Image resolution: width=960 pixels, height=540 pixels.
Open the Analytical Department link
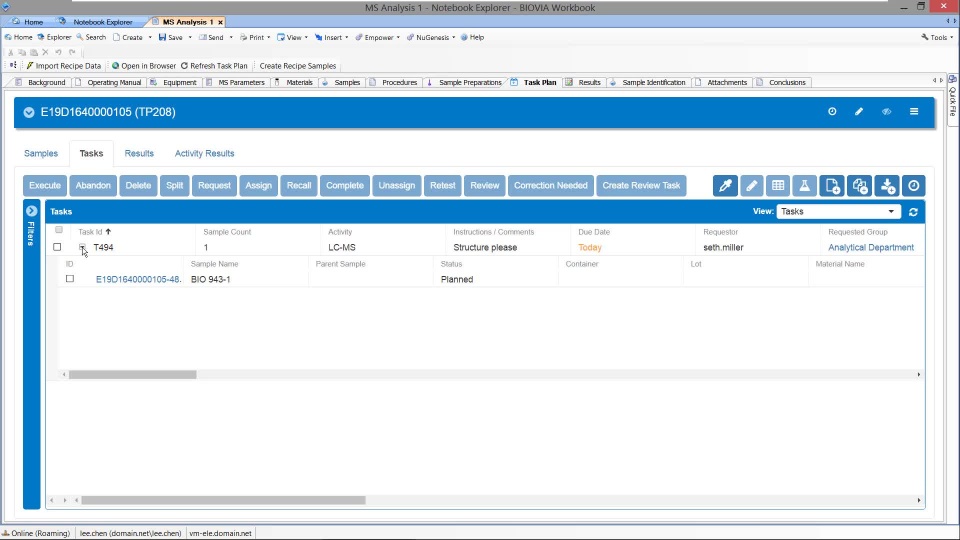click(871, 247)
